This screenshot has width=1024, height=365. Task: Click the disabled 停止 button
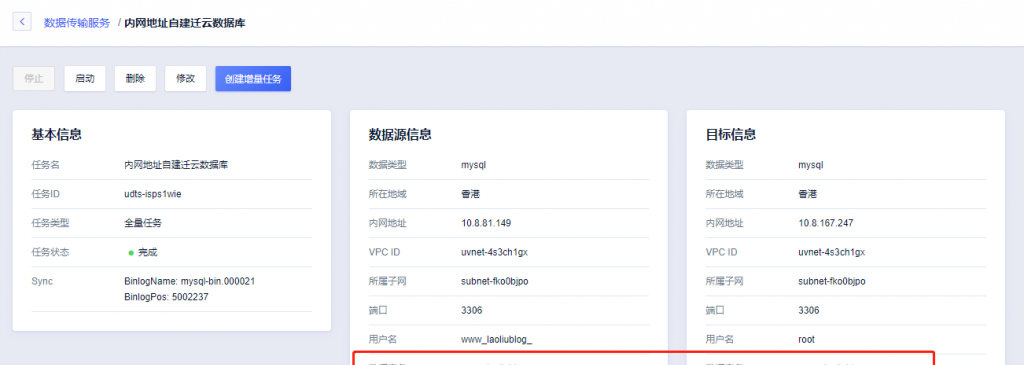(x=34, y=78)
